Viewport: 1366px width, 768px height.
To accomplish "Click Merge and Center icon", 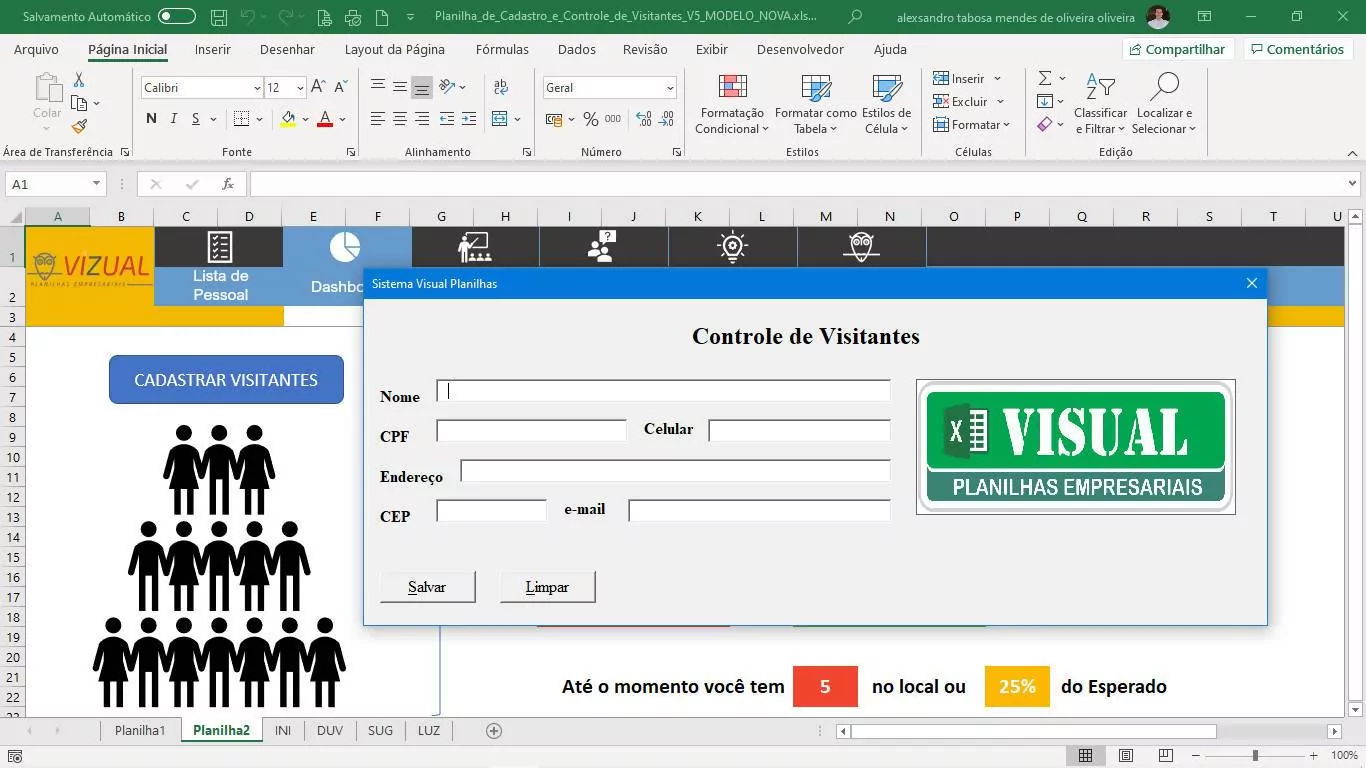I will (501, 119).
